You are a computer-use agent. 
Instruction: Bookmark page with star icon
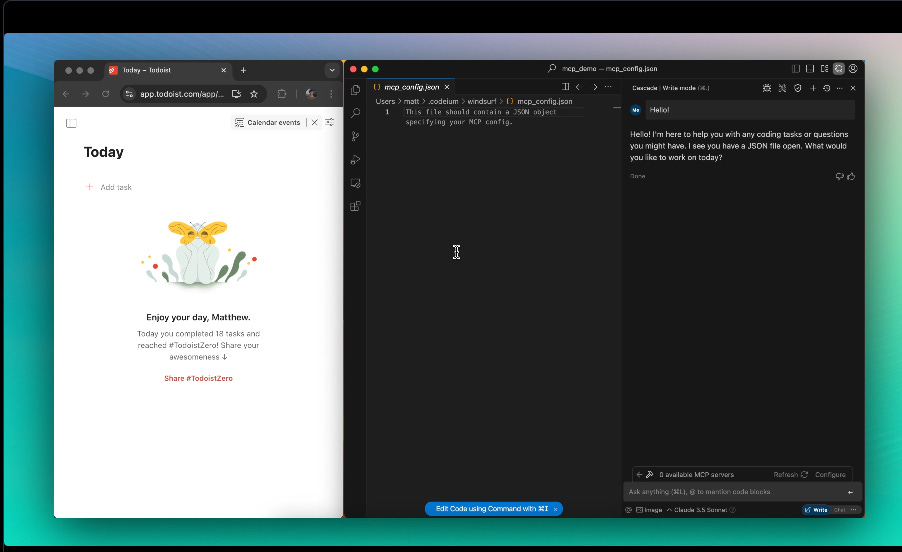coord(254,94)
